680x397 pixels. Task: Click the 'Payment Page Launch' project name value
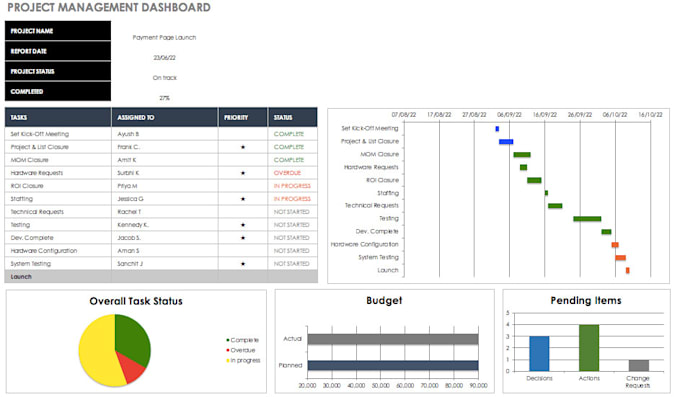tap(164, 38)
